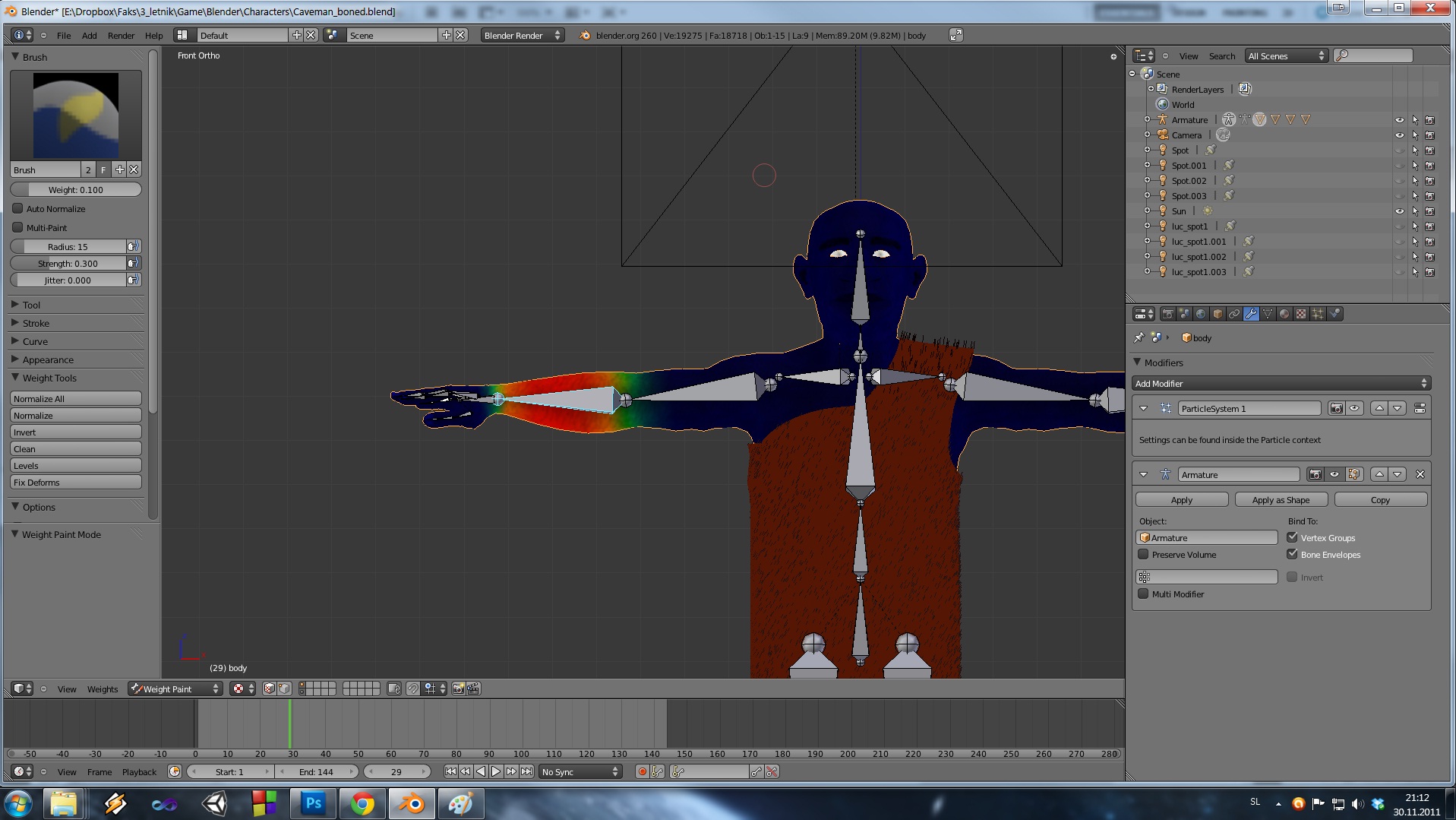The width and height of the screenshot is (1456, 820).
Task: Click the Fix Deforms button
Action: tap(76, 482)
